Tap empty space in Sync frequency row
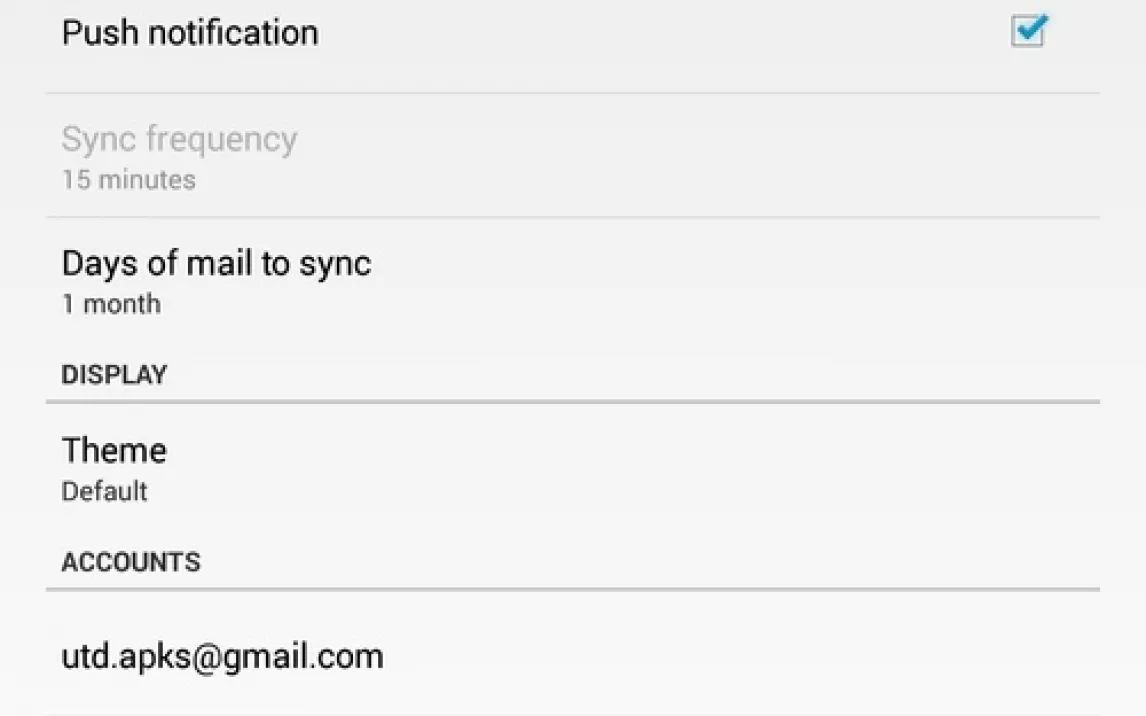Screen dimensions: 1146x716 point(694,156)
